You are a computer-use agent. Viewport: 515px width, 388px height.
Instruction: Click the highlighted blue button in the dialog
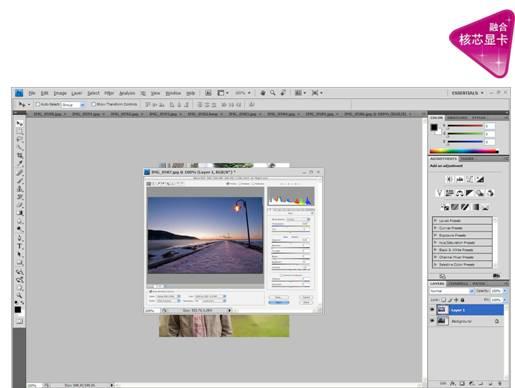click(279, 302)
